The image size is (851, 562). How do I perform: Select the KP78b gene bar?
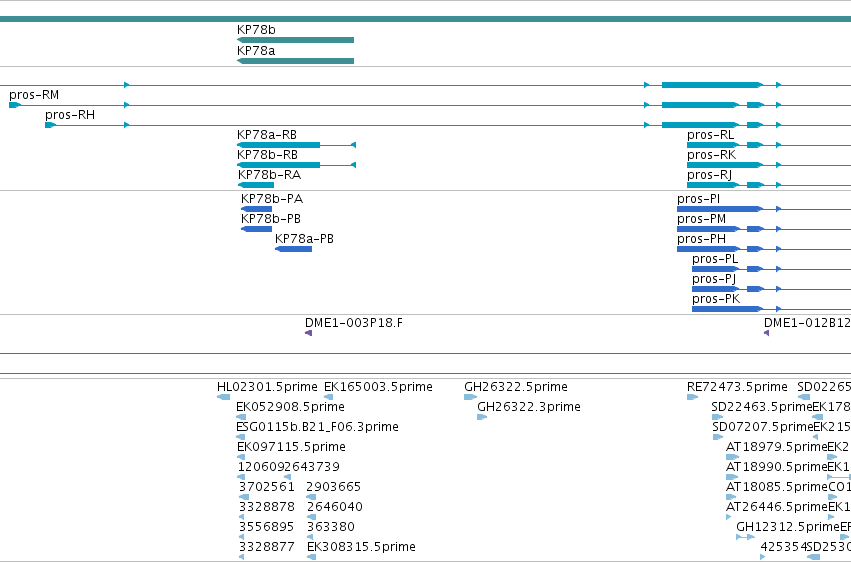[296, 40]
